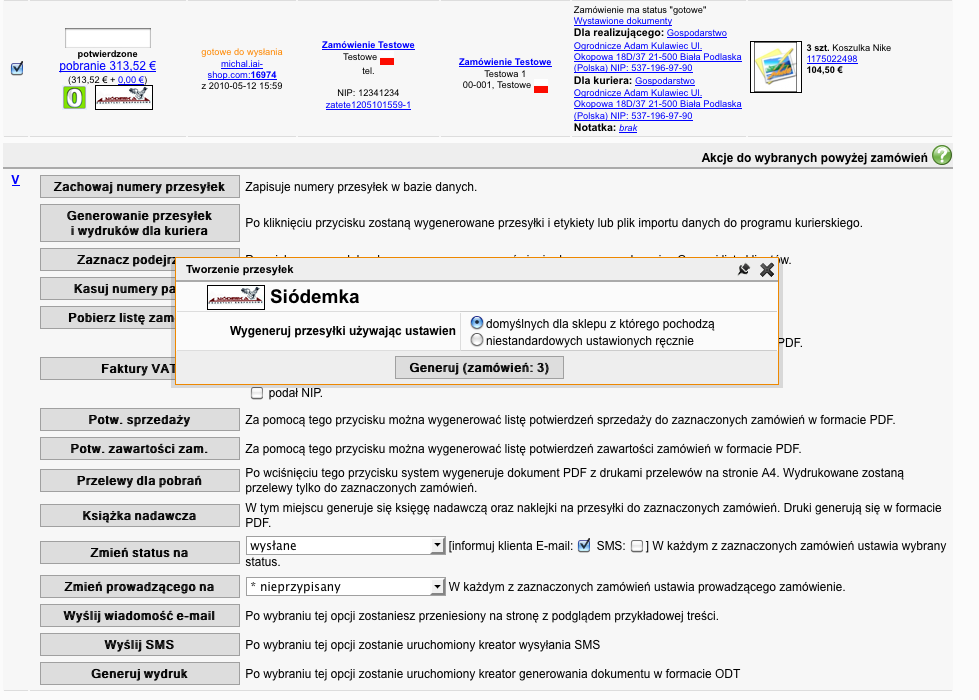Open 'Zamówienie Testowe' link above tel.
979x700 pixels.
pos(368,45)
